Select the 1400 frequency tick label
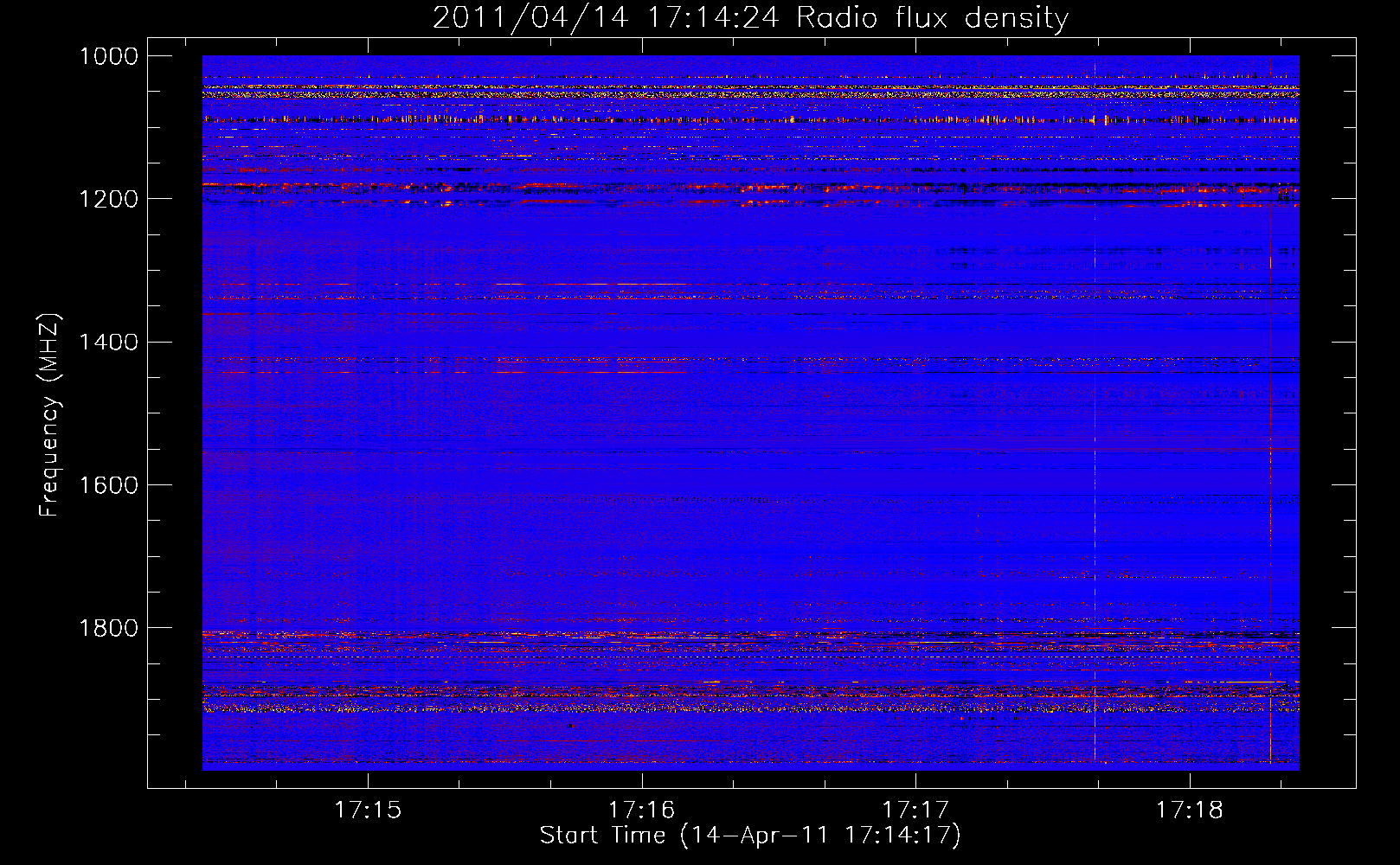 pyautogui.click(x=108, y=342)
